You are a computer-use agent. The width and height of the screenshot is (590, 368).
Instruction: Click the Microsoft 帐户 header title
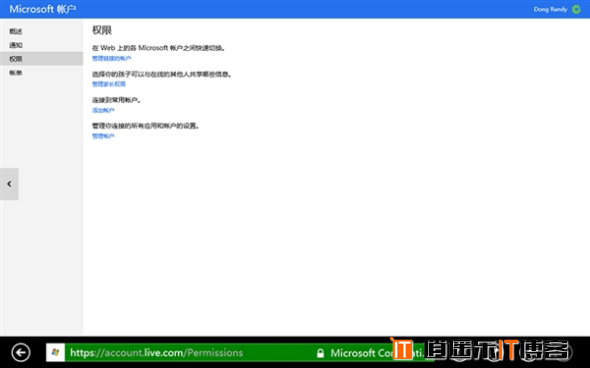(43, 9)
